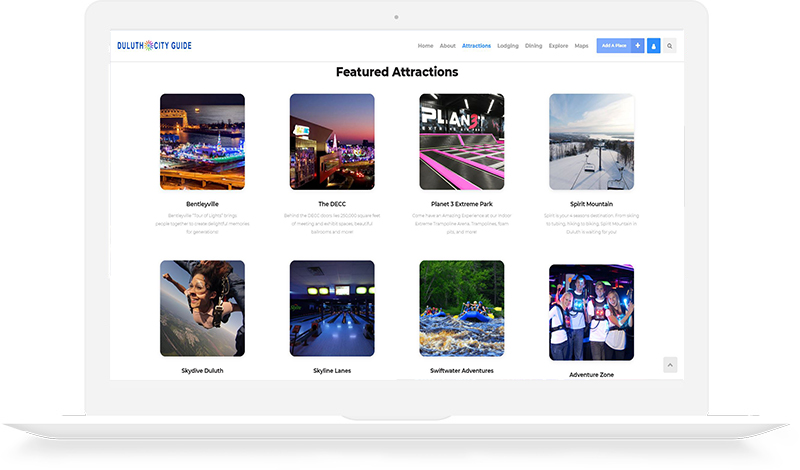Open the Home menu item
This screenshot has height=470, width=800.
click(425, 46)
